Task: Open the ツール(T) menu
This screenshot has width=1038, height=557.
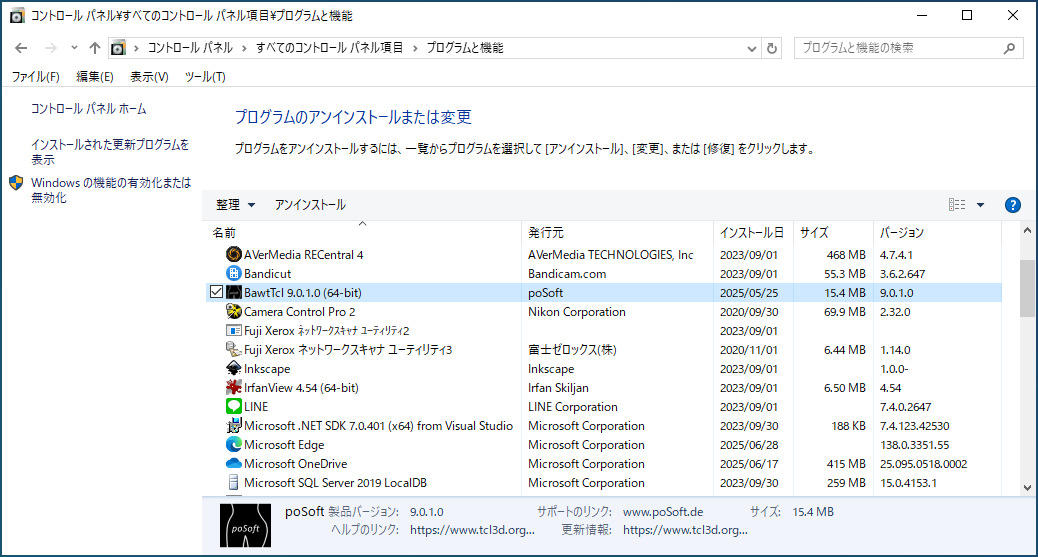Action: [x=205, y=77]
